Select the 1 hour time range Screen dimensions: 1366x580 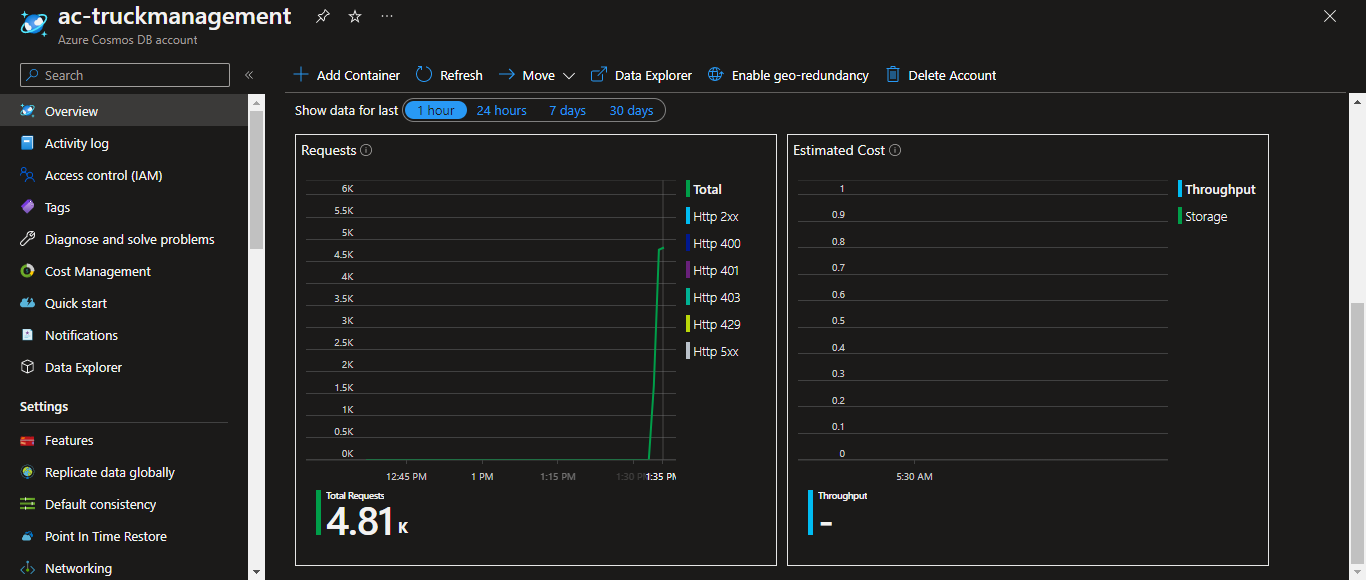click(436, 110)
